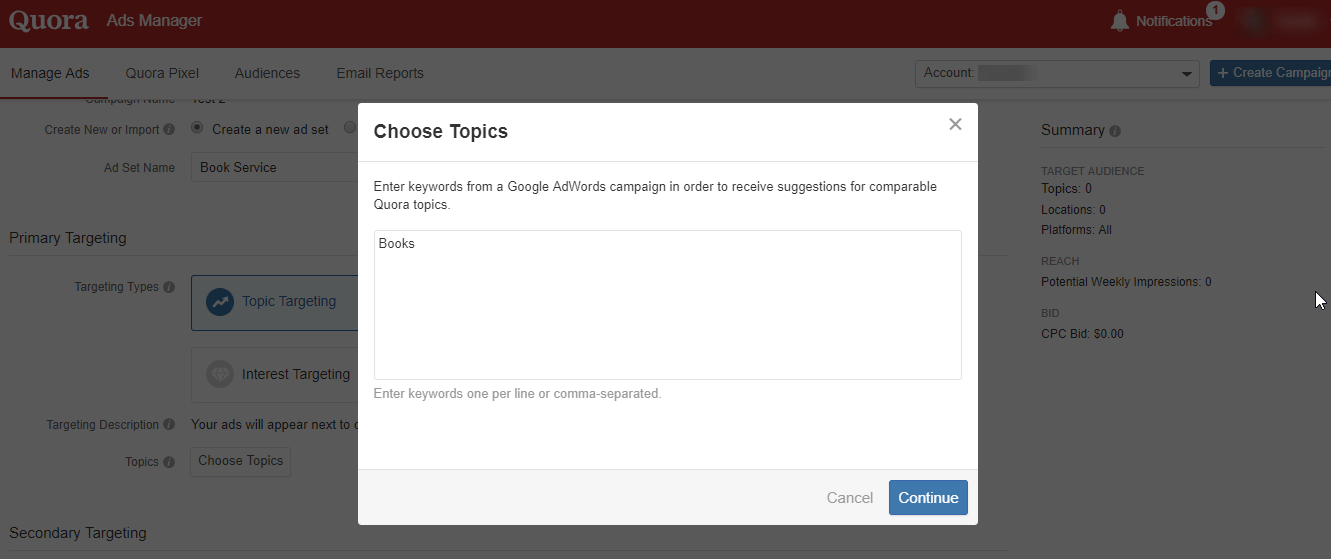Focus the keywords text area containing Books
Image resolution: width=1331 pixels, height=559 pixels.
pos(668,305)
